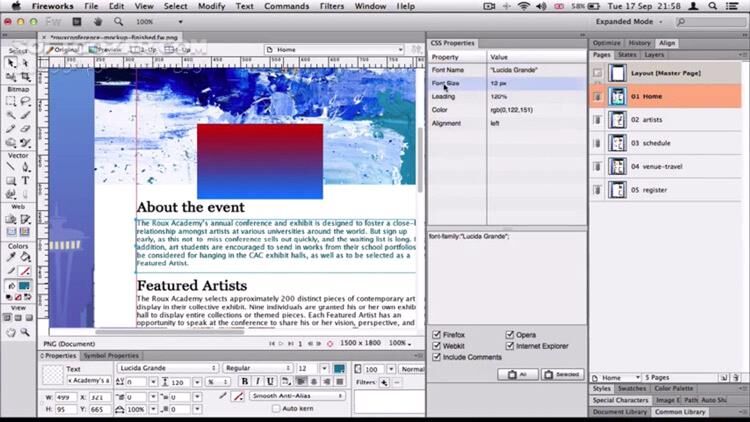The width and height of the screenshot is (750, 422).
Task: Open the Smooth Anti-Alias dropdown
Action: [x=298, y=396]
